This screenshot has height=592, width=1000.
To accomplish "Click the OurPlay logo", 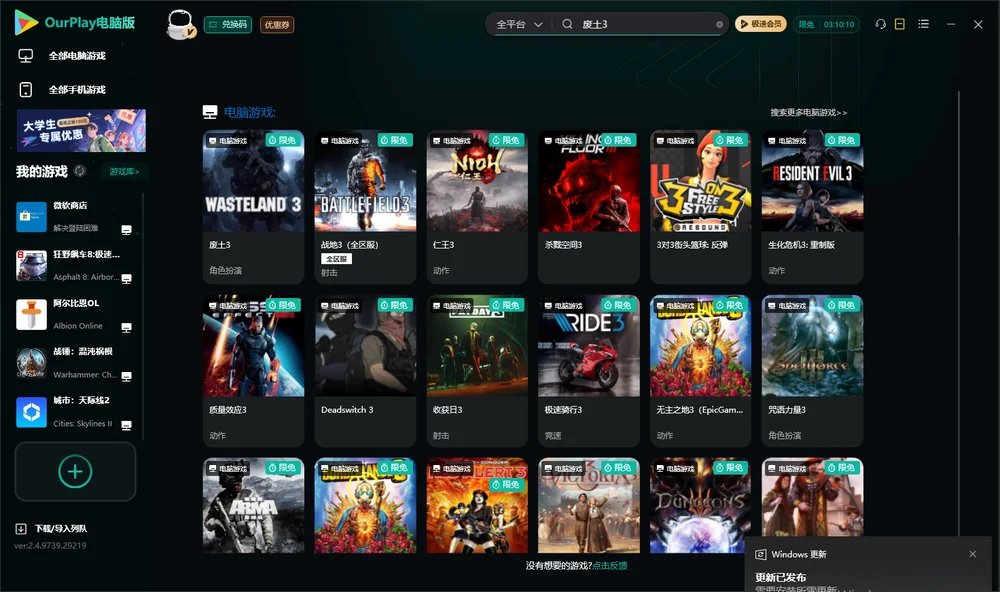I will coord(75,22).
